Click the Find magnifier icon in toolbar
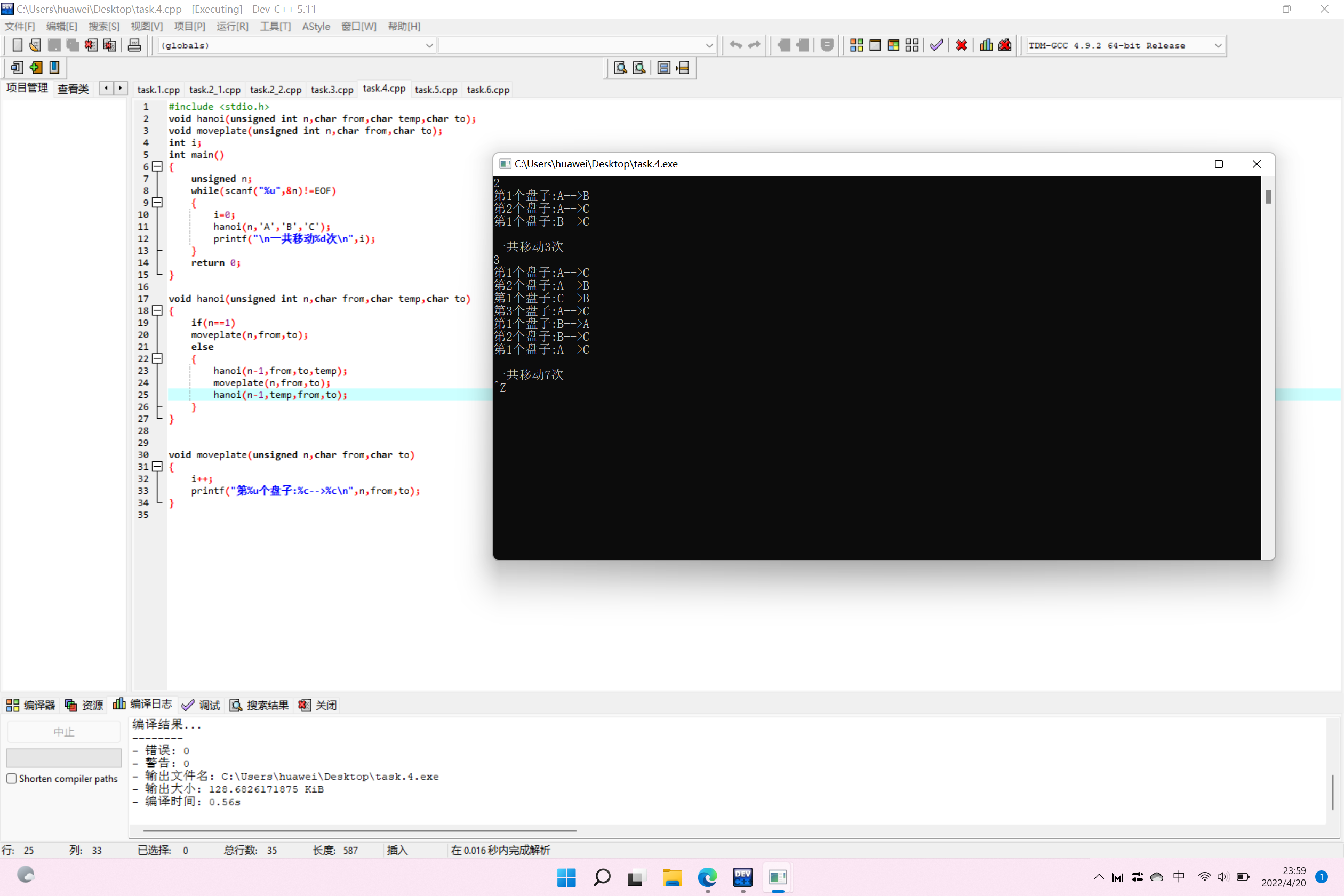1344x896 pixels. coord(620,68)
